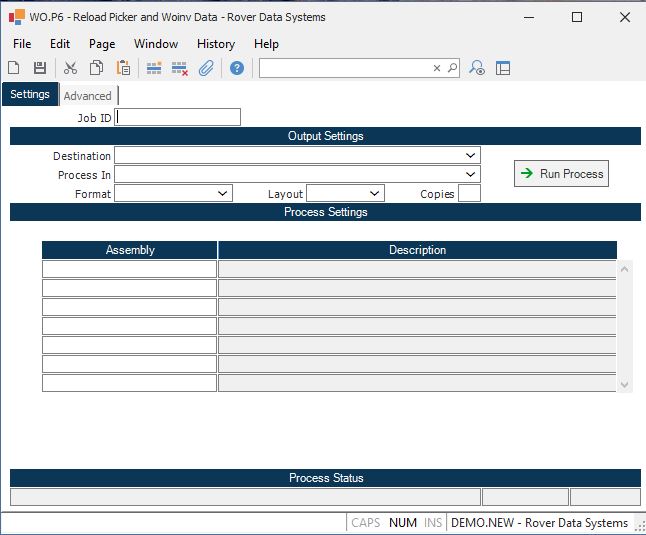Click the magnifier icon in search box

point(452,68)
